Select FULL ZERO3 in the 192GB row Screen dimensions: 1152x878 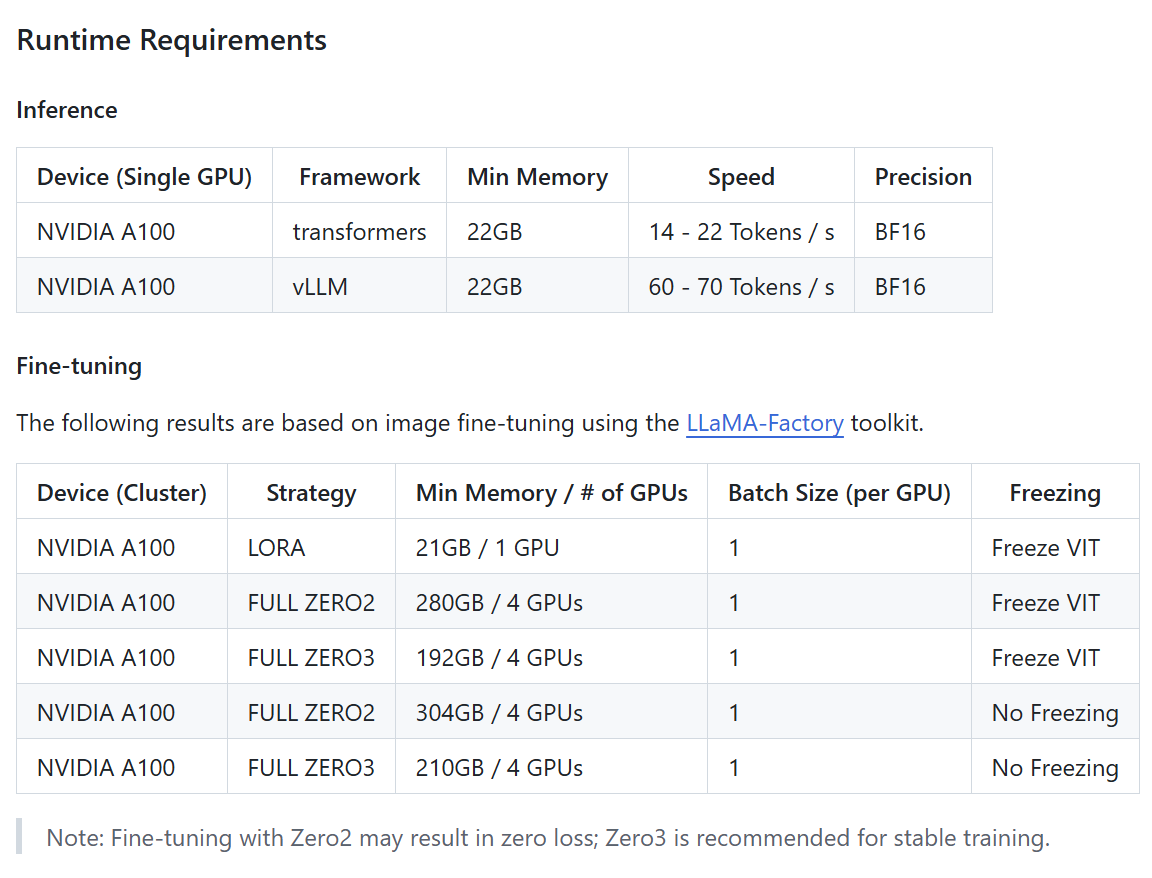tap(311, 658)
